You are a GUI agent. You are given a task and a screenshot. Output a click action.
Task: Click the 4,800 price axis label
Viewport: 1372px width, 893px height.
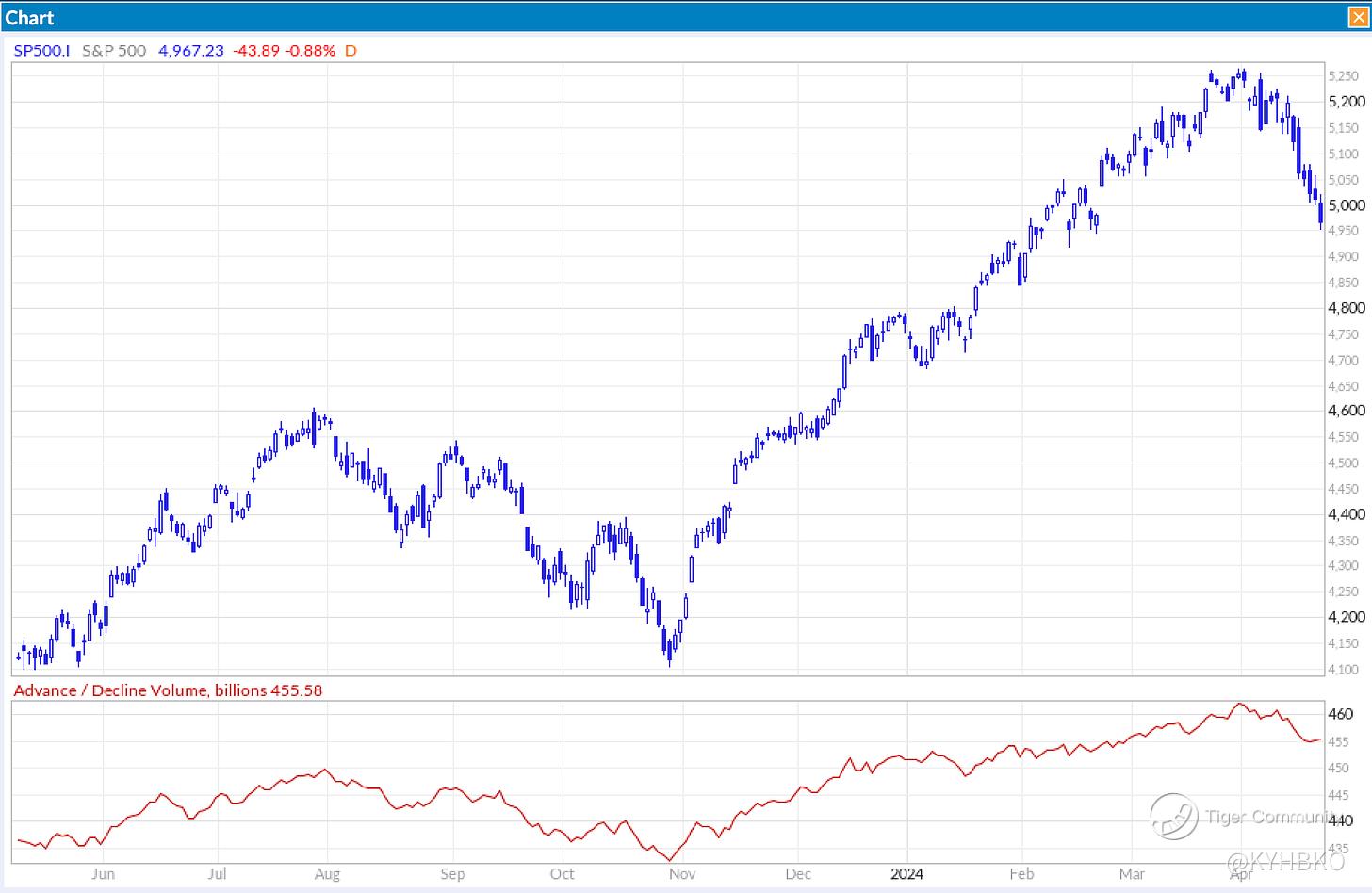pos(1347,308)
